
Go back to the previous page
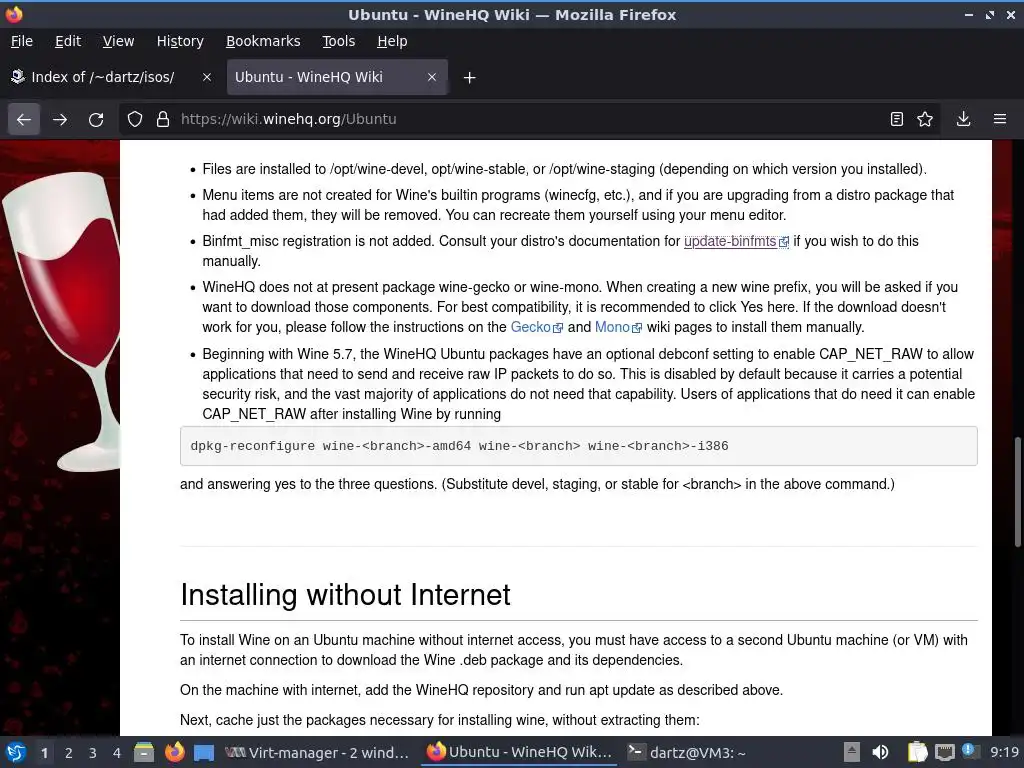click(x=24, y=120)
